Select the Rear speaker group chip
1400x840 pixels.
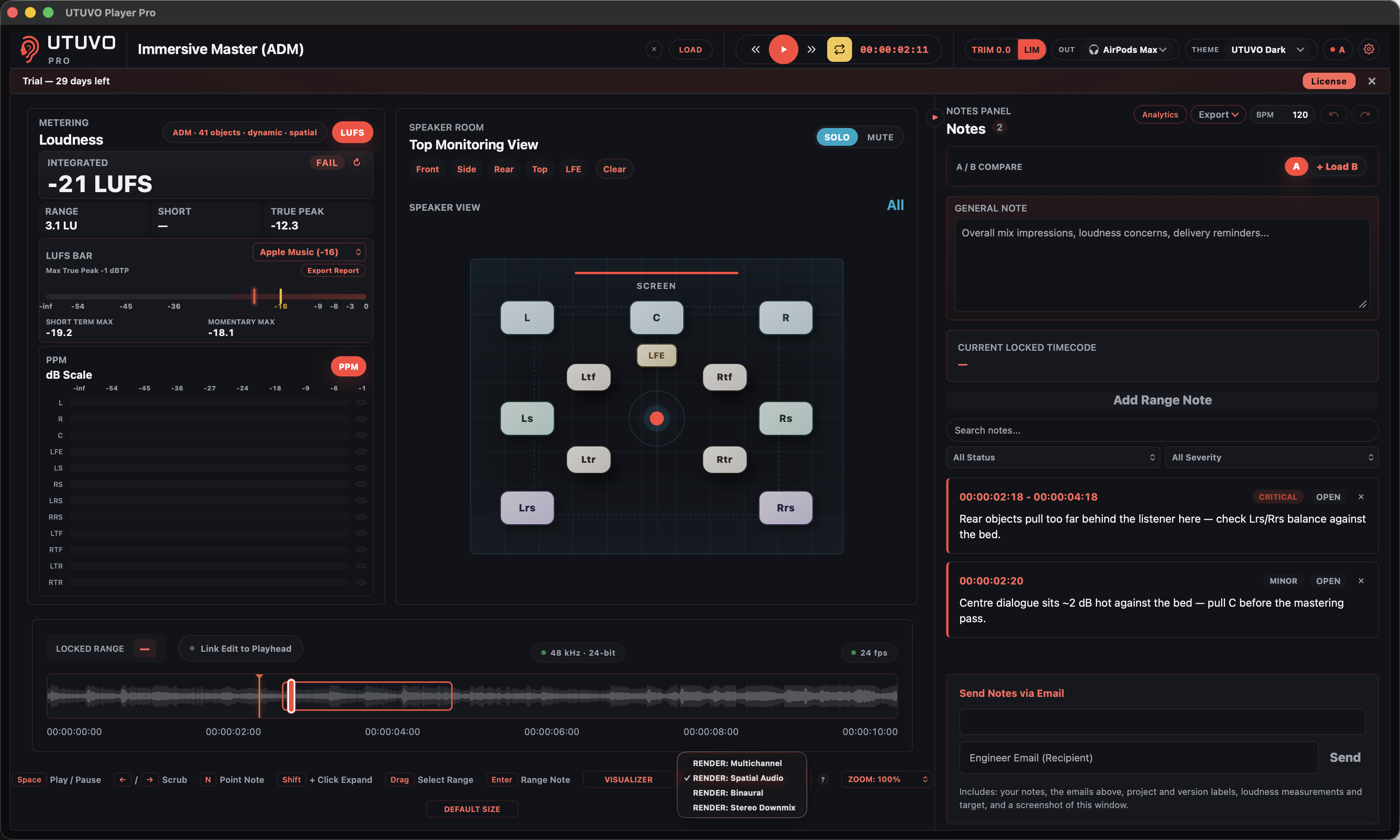[x=504, y=169]
